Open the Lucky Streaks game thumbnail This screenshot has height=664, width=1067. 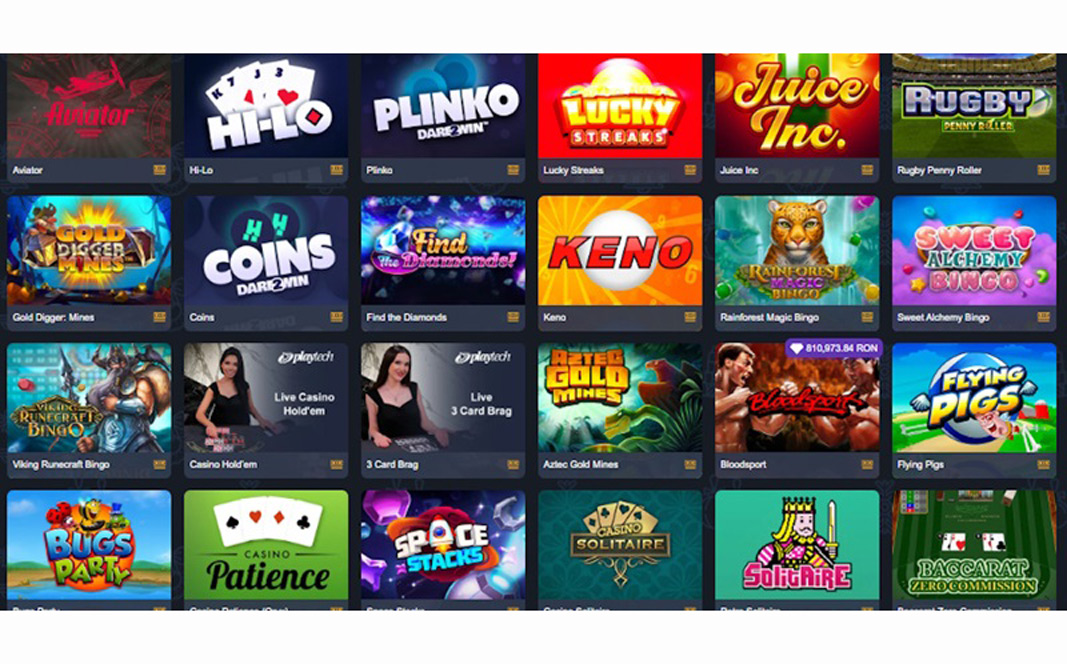pyautogui.click(x=620, y=106)
